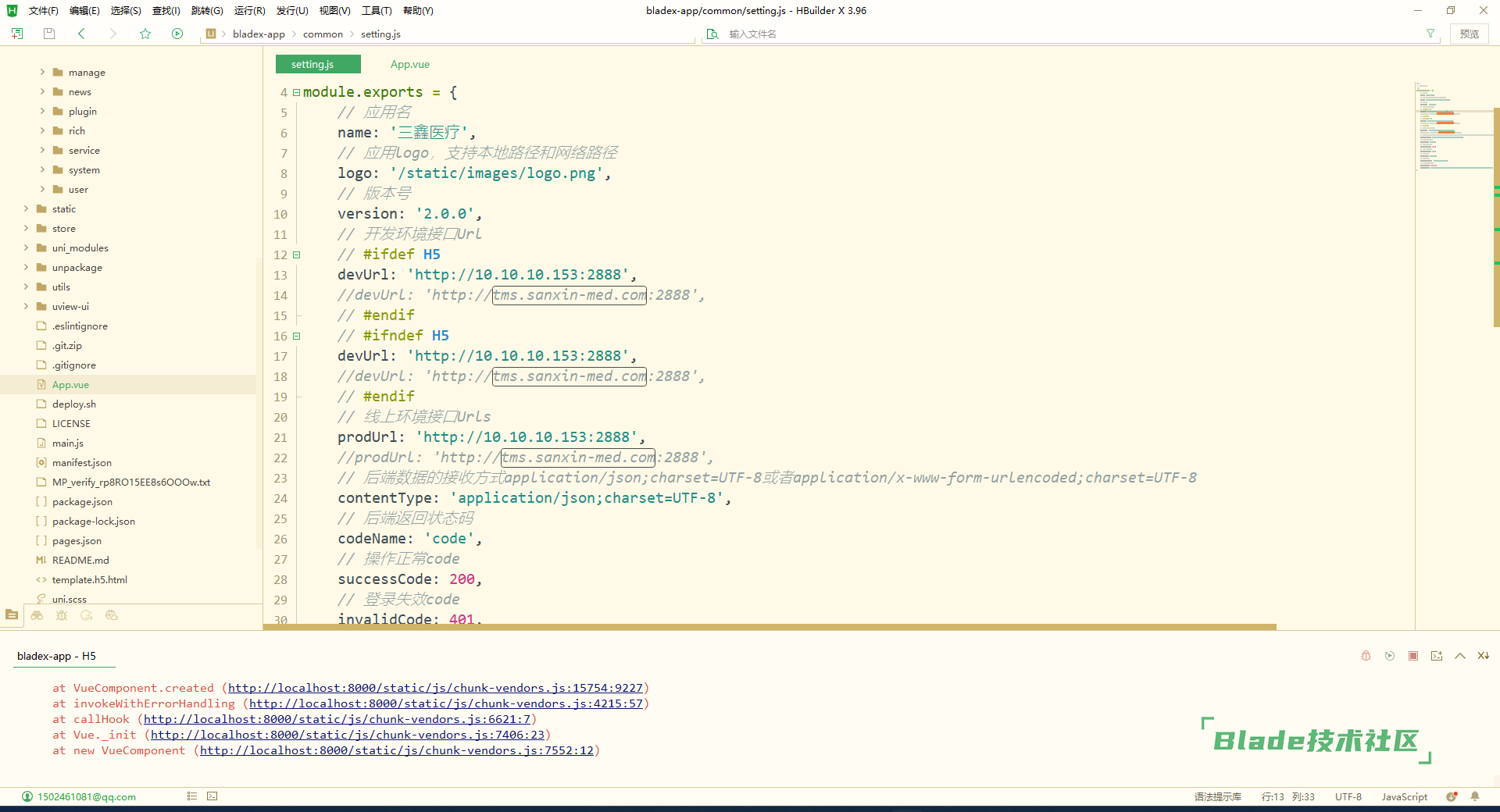Switch to the App.vue editor tab
Image resolution: width=1500 pixels, height=812 pixels.
pyautogui.click(x=410, y=64)
